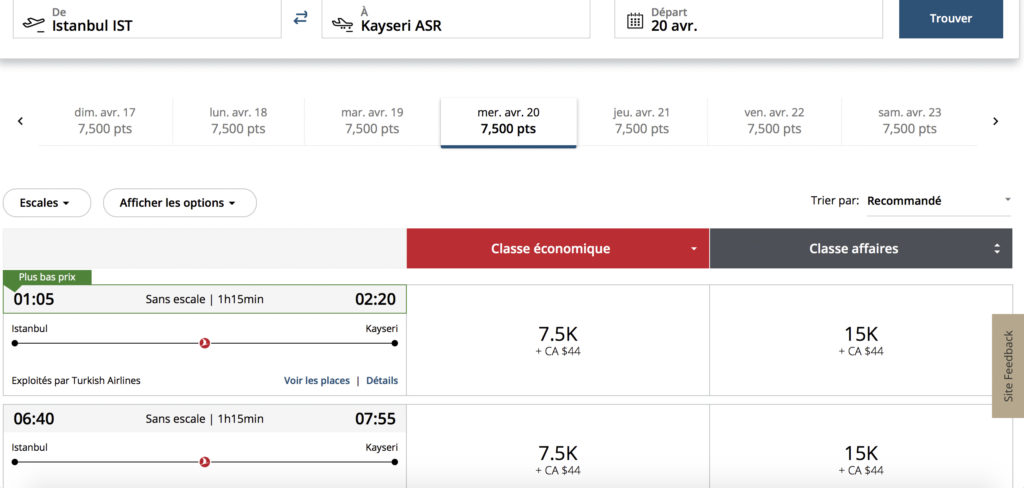This screenshot has width=1024, height=488.
Task: Choose 7.5K economy fare for 06:40 flight
Action: tap(558, 447)
